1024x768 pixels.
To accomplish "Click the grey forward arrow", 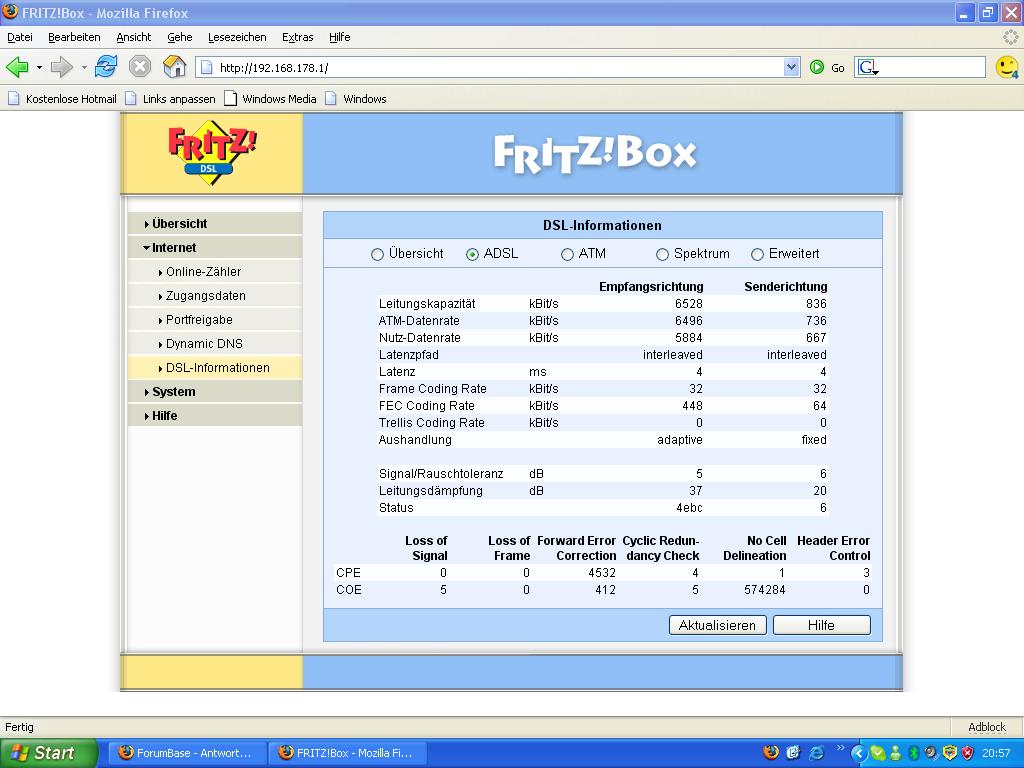I will pyautogui.click(x=62, y=67).
